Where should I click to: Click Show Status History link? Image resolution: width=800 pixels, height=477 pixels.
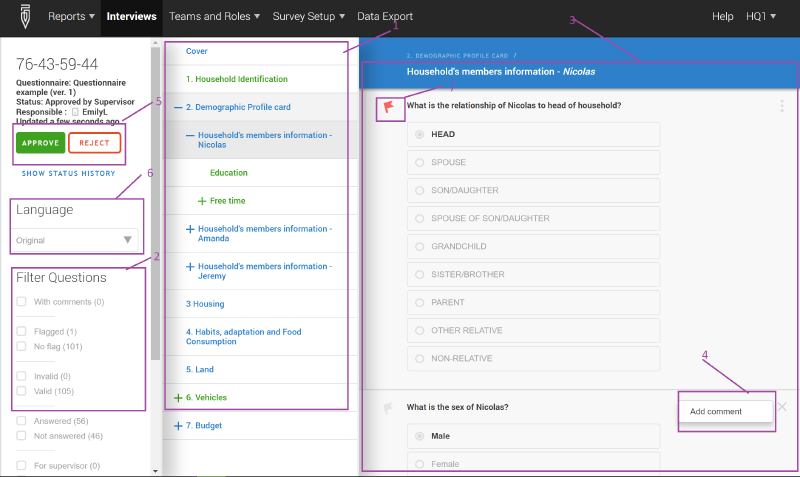pos(68,173)
